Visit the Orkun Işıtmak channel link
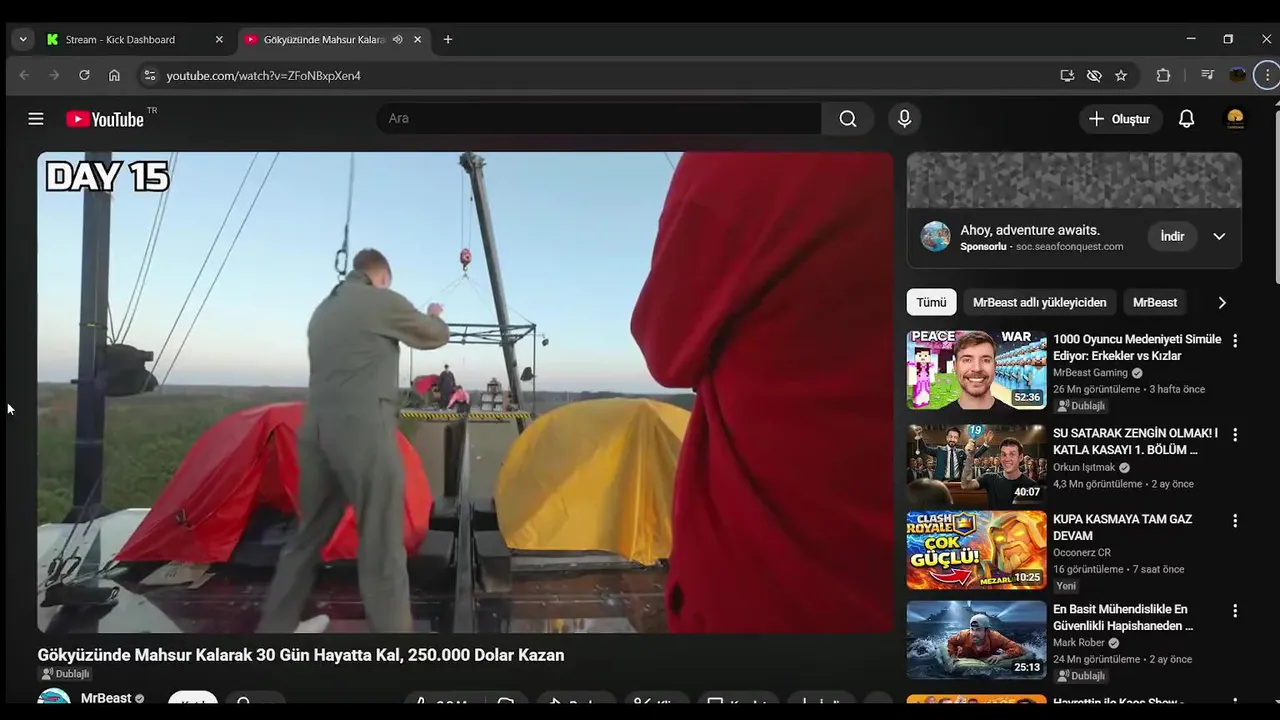1280x720 pixels. (x=1084, y=467)
